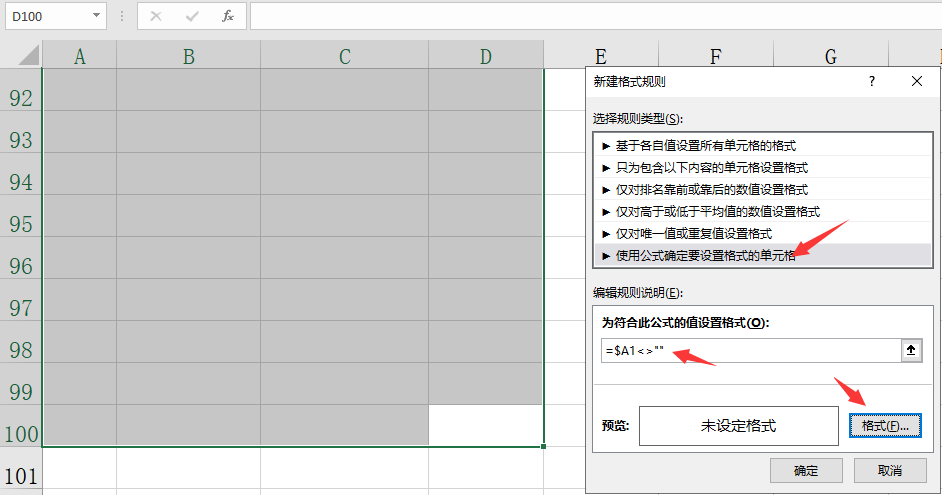Close the 新建格式规则 dialog

[x=917, y=81]
